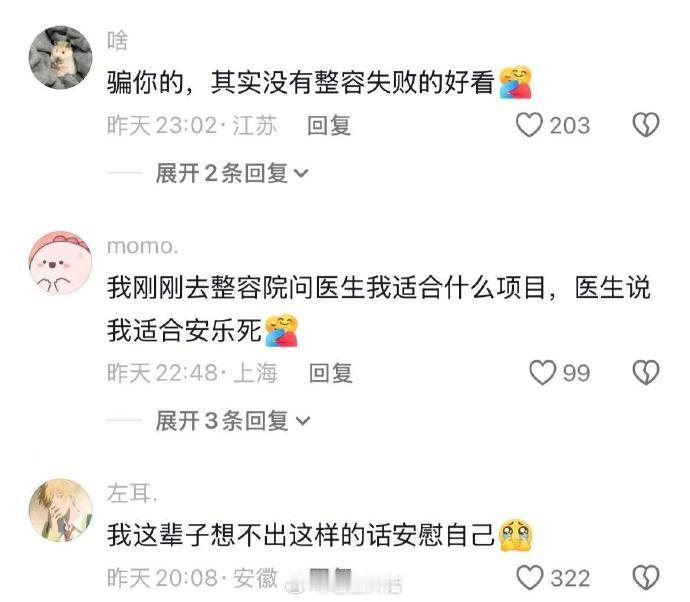Tap the hugging emoji after 整容失败的好看
Viewport: 690px width, 602px height.
pyautogui.click(x=515, y=82)
